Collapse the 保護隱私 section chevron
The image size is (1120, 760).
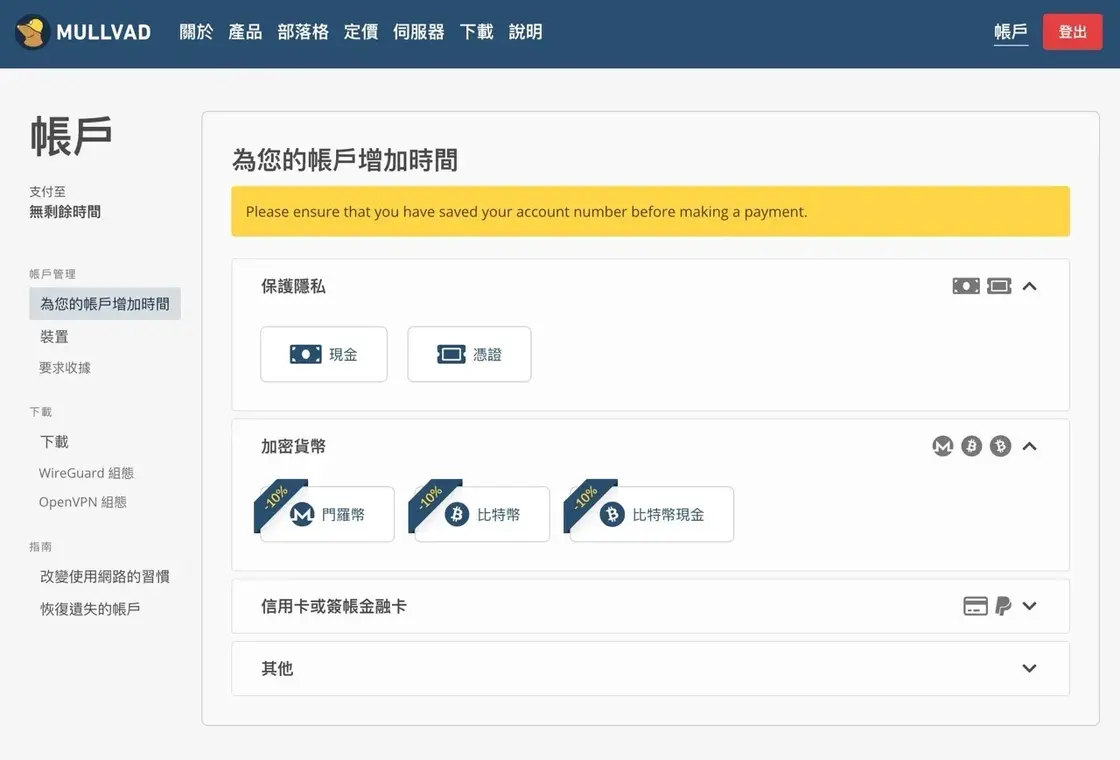click(x=1029, y=286)
